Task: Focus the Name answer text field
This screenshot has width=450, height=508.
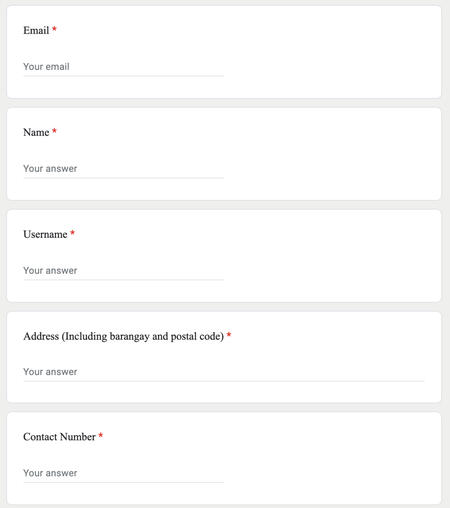Action: [123, 169]
